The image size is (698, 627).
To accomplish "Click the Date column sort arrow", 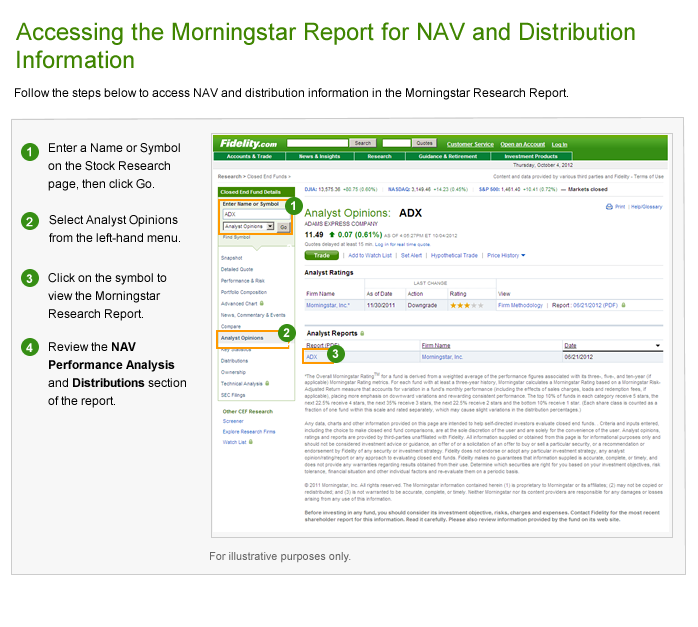I will click(657, 345).
